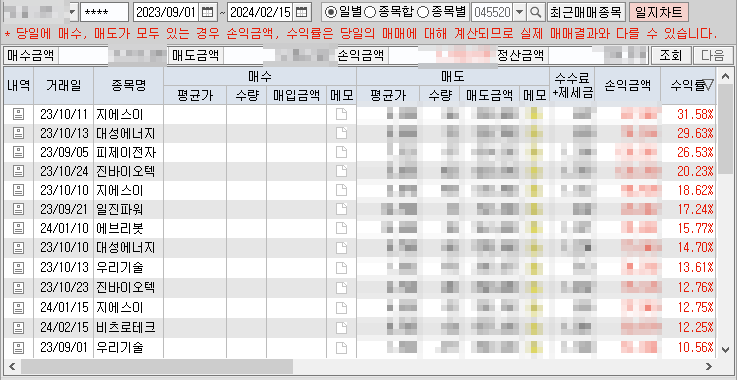Open sell memo icon for 비츠로테크 row
This screenshot has width=737, height=380.
coord(535,327)
